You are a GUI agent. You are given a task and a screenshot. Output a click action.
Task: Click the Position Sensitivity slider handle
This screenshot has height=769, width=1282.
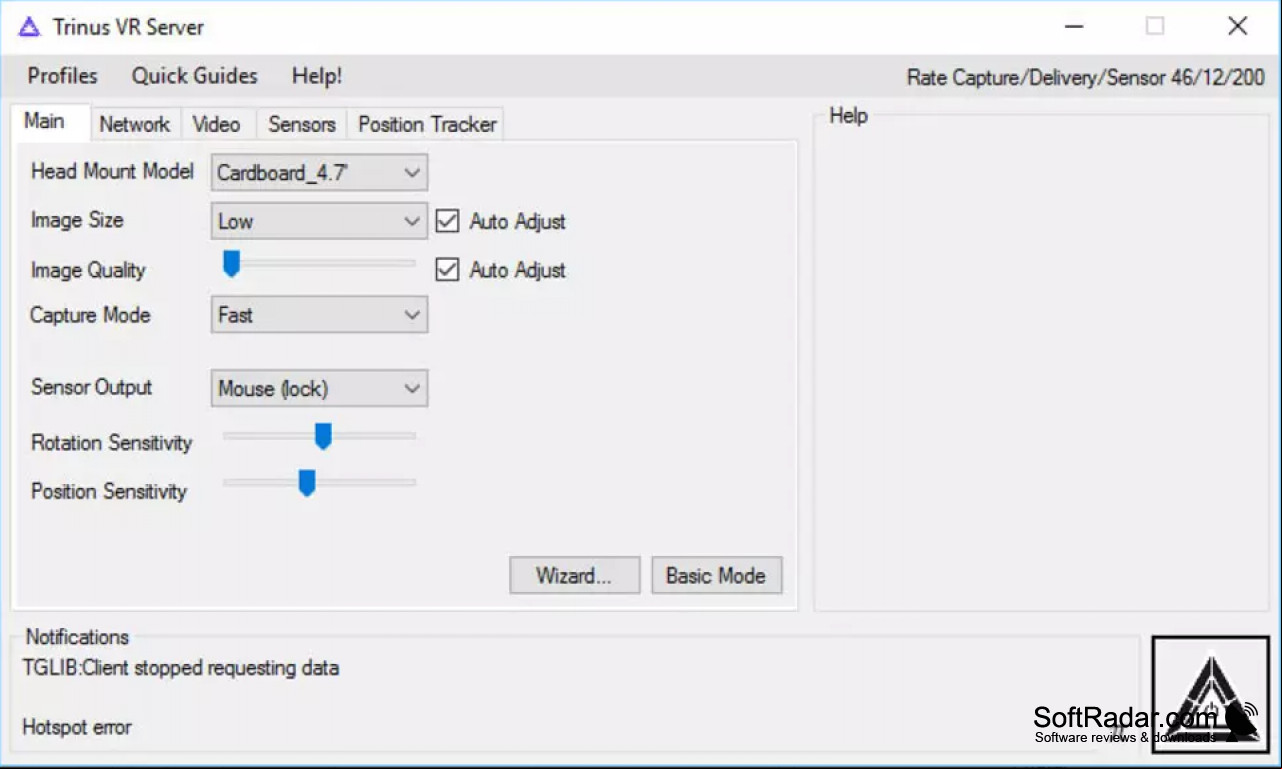pos(307,483)
